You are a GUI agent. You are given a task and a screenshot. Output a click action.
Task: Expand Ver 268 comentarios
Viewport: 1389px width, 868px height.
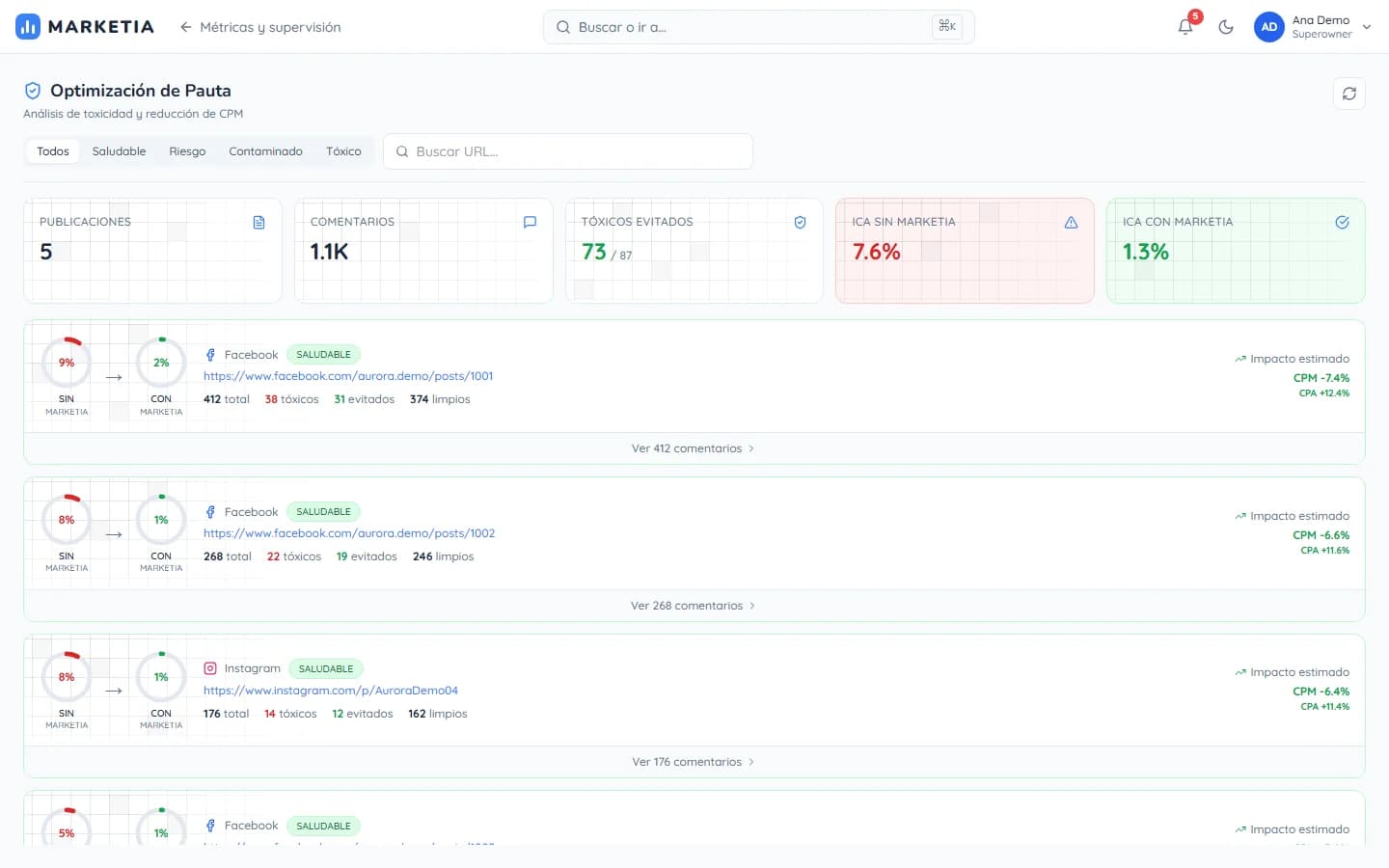pos(694,606)
